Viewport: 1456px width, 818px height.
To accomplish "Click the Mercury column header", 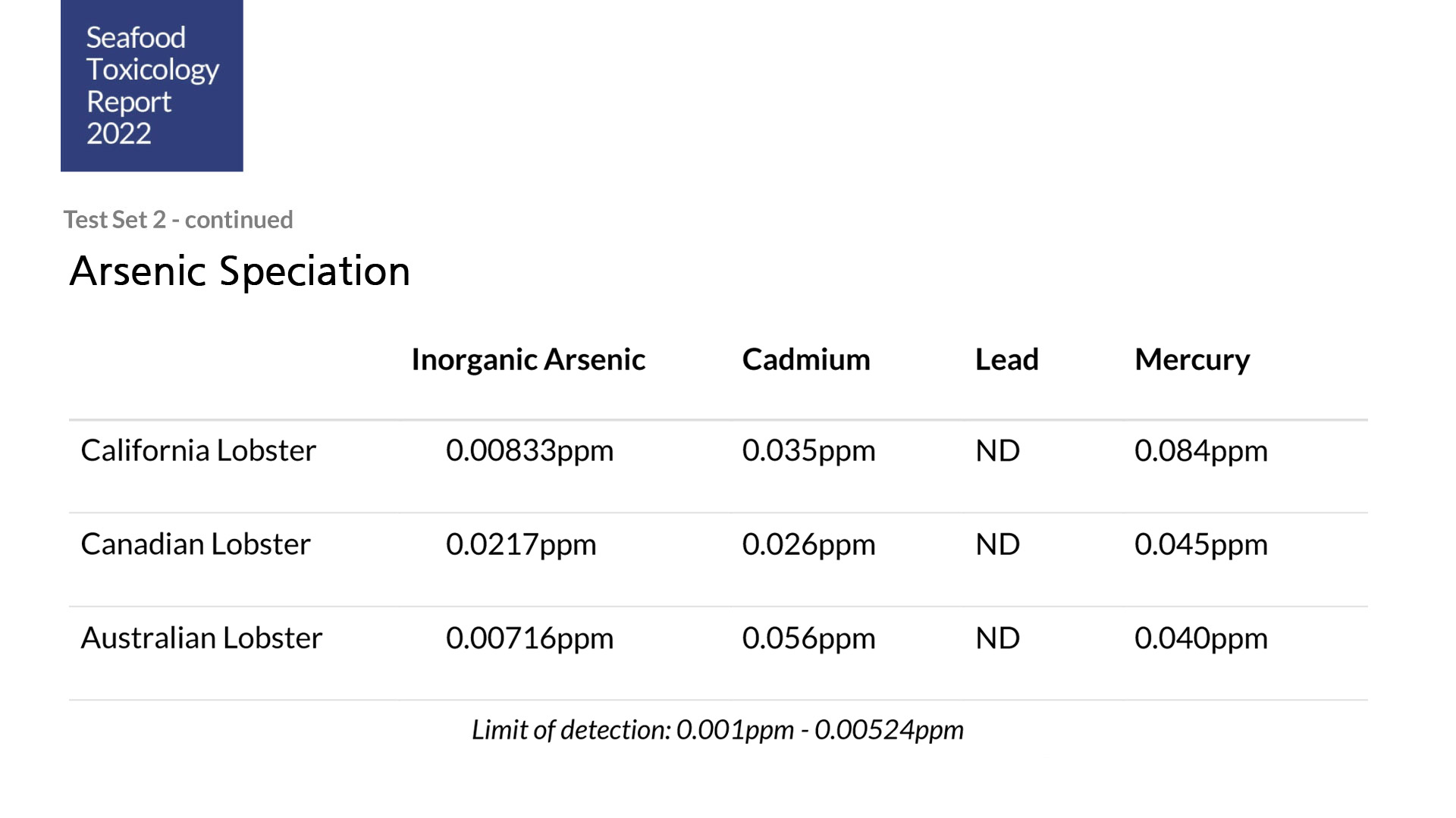I will click(1191, 359).
